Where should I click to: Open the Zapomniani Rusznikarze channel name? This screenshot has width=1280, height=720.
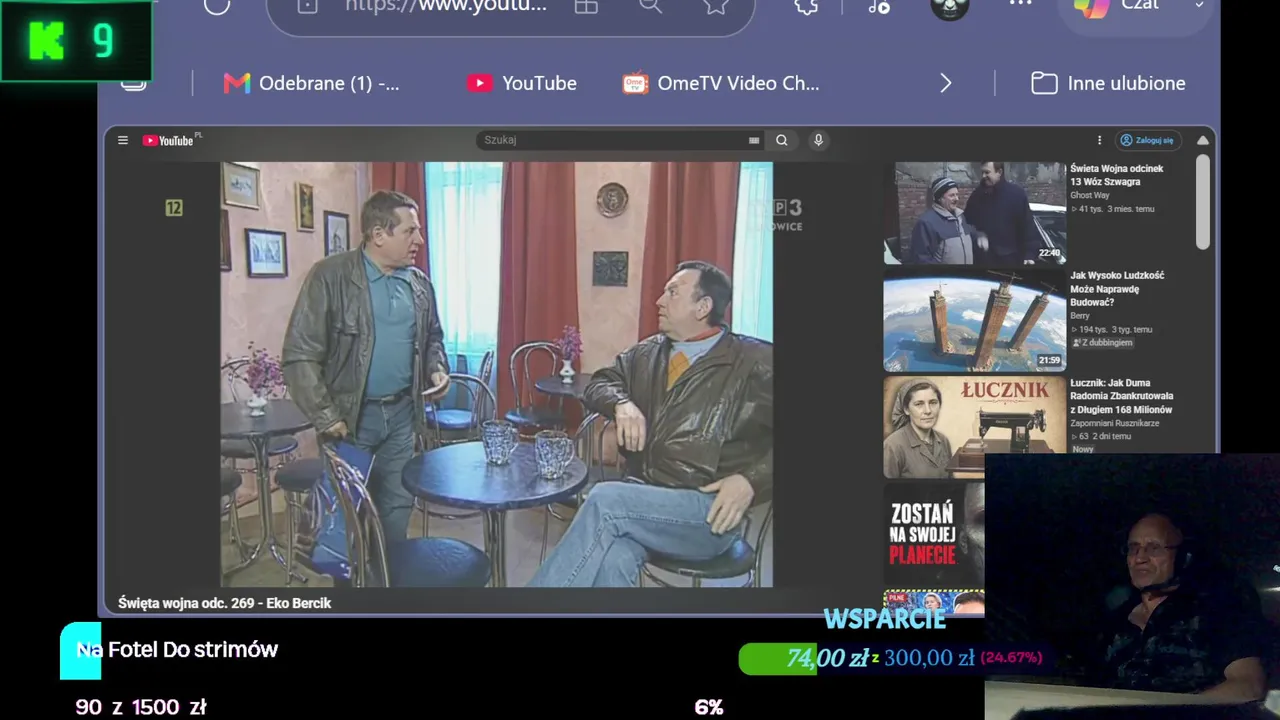pos(1115,423)
